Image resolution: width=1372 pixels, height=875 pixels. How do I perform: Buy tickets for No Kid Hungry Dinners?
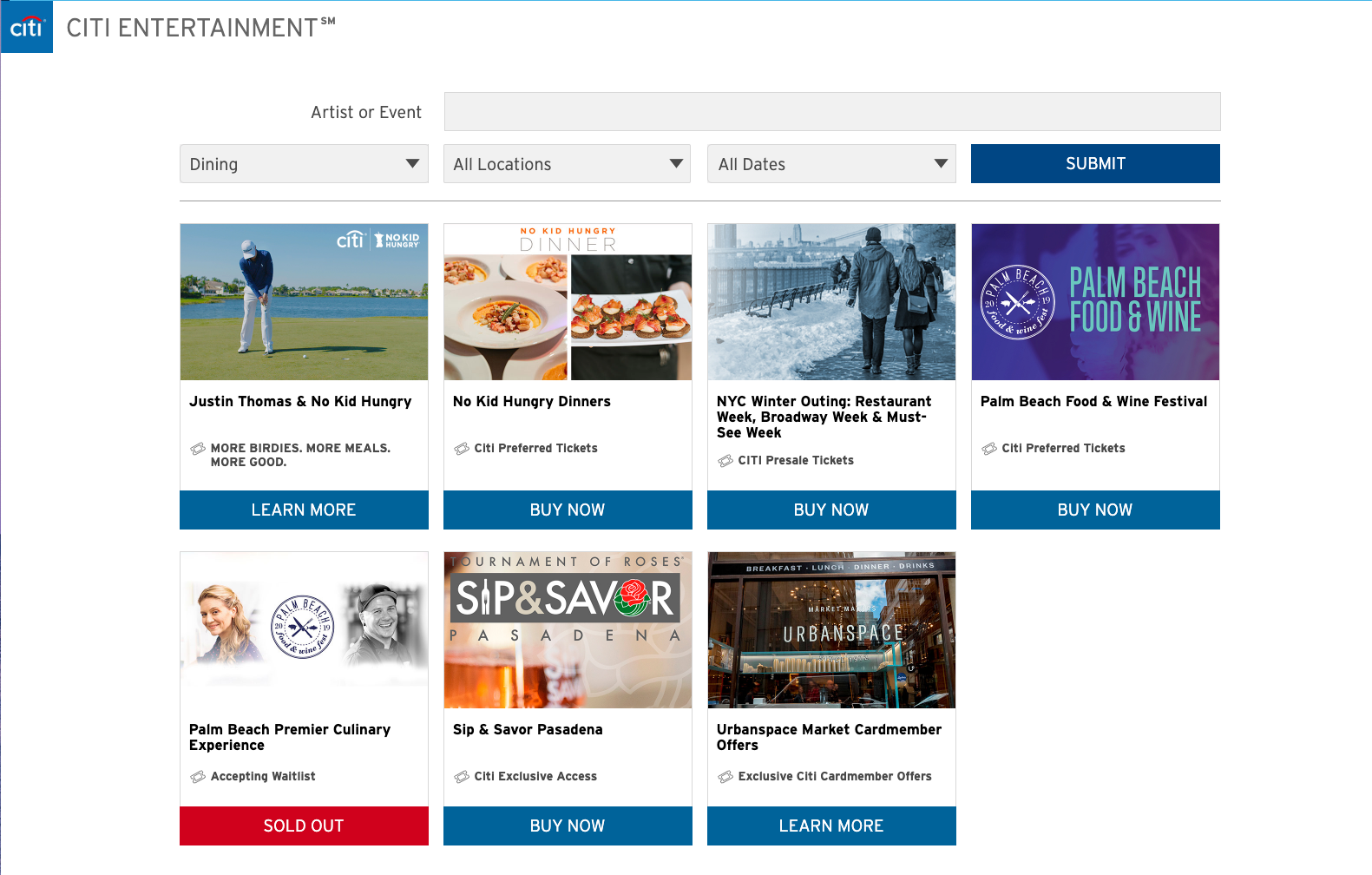pos(568,510)
